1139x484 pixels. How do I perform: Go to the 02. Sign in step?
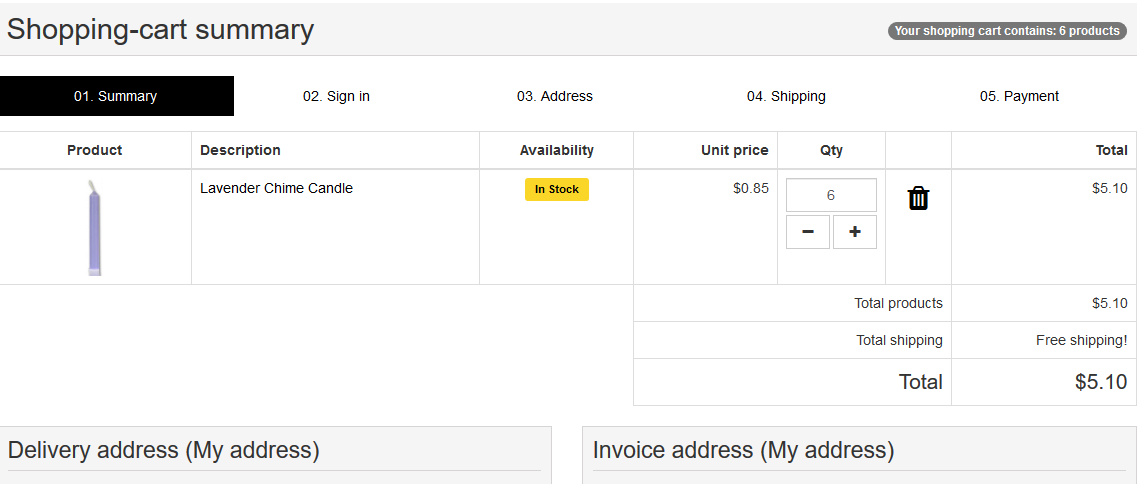click(x=336, y=96)
